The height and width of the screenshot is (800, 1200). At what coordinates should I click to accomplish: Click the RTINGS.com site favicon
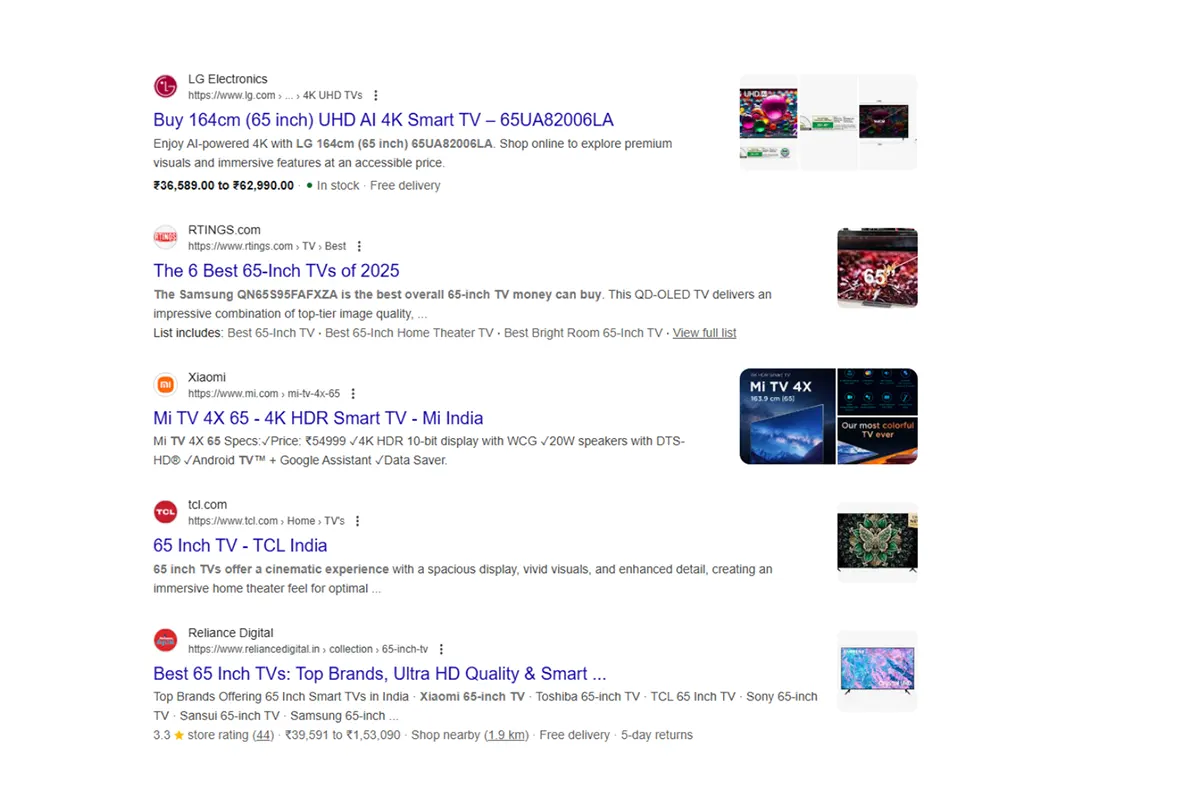tap(165, 238)
